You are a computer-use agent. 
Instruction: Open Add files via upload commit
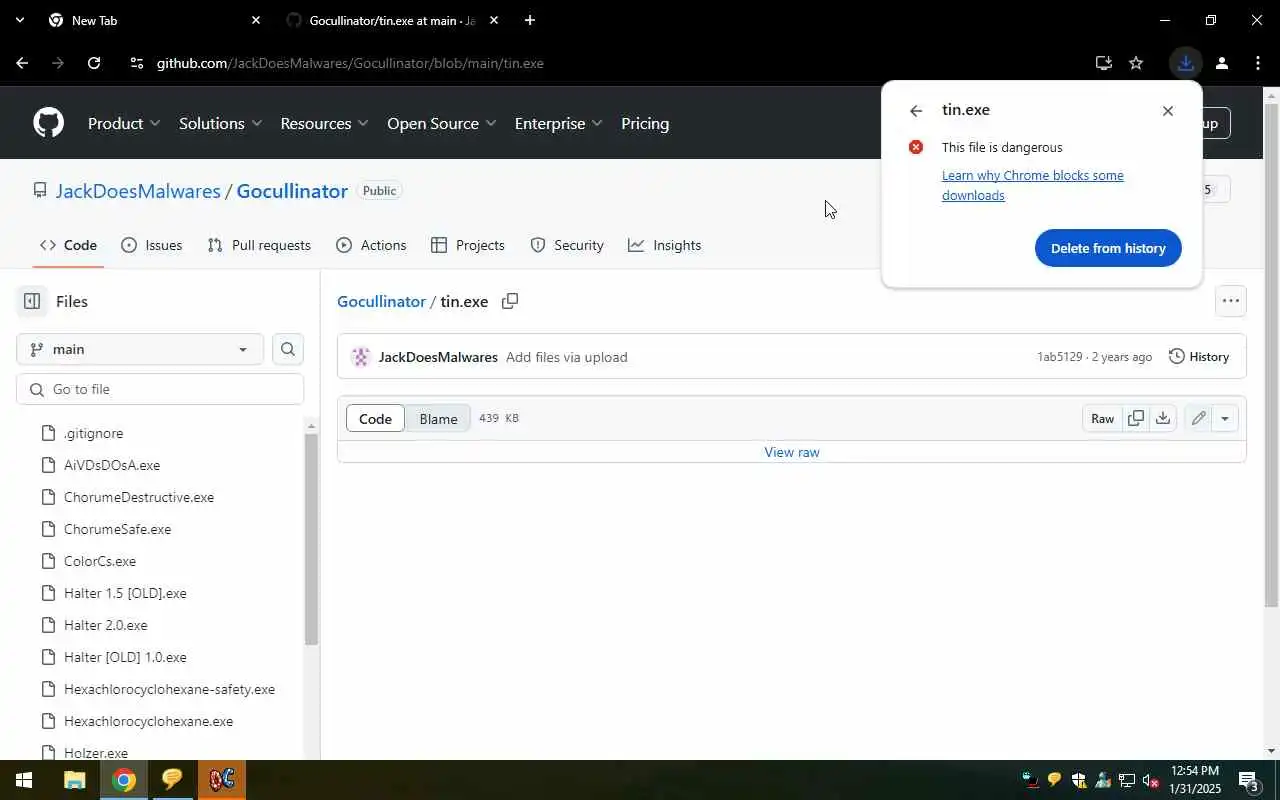(566, 357)
